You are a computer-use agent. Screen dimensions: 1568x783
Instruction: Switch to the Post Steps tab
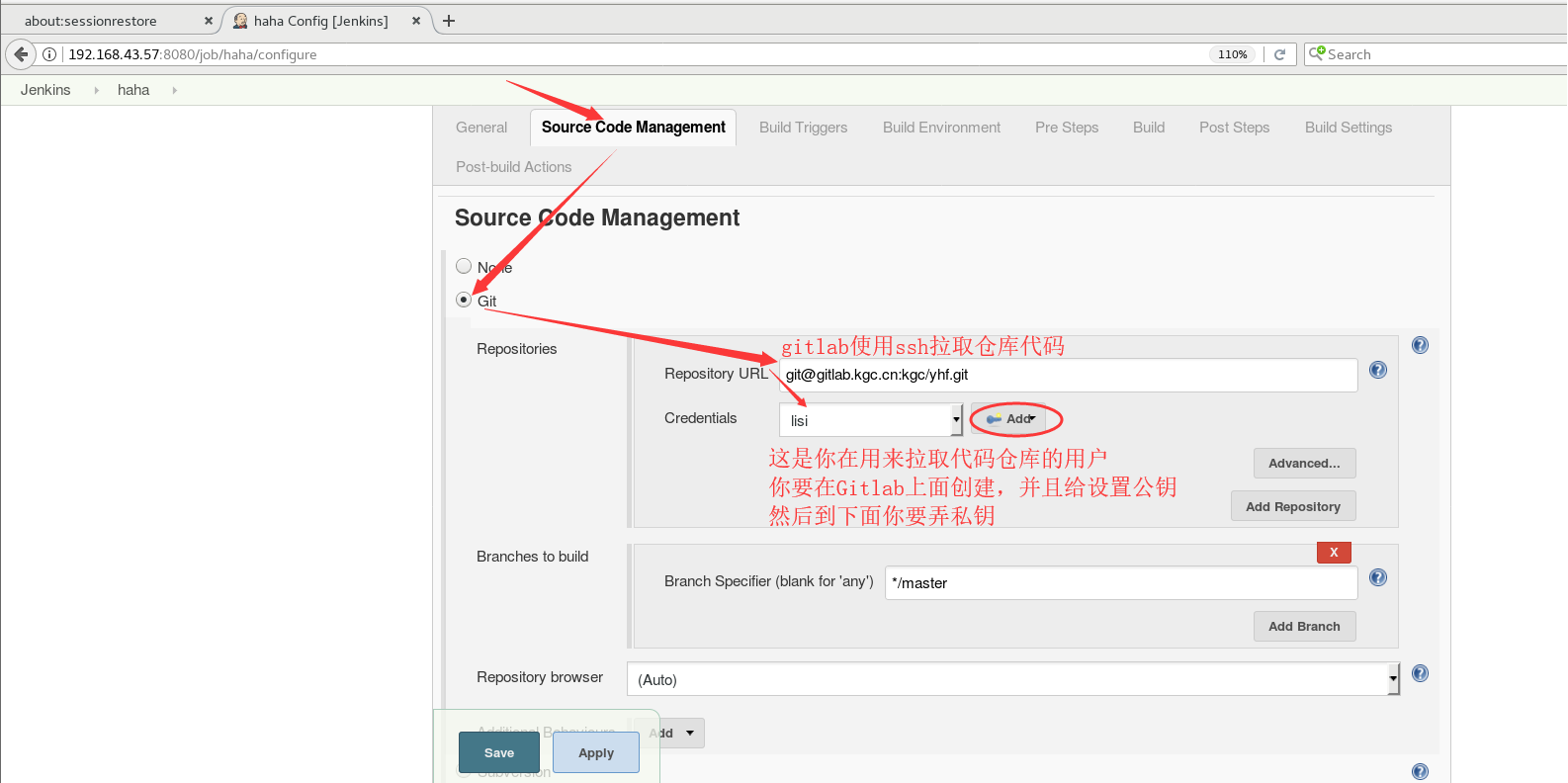tap(1234, 128)
